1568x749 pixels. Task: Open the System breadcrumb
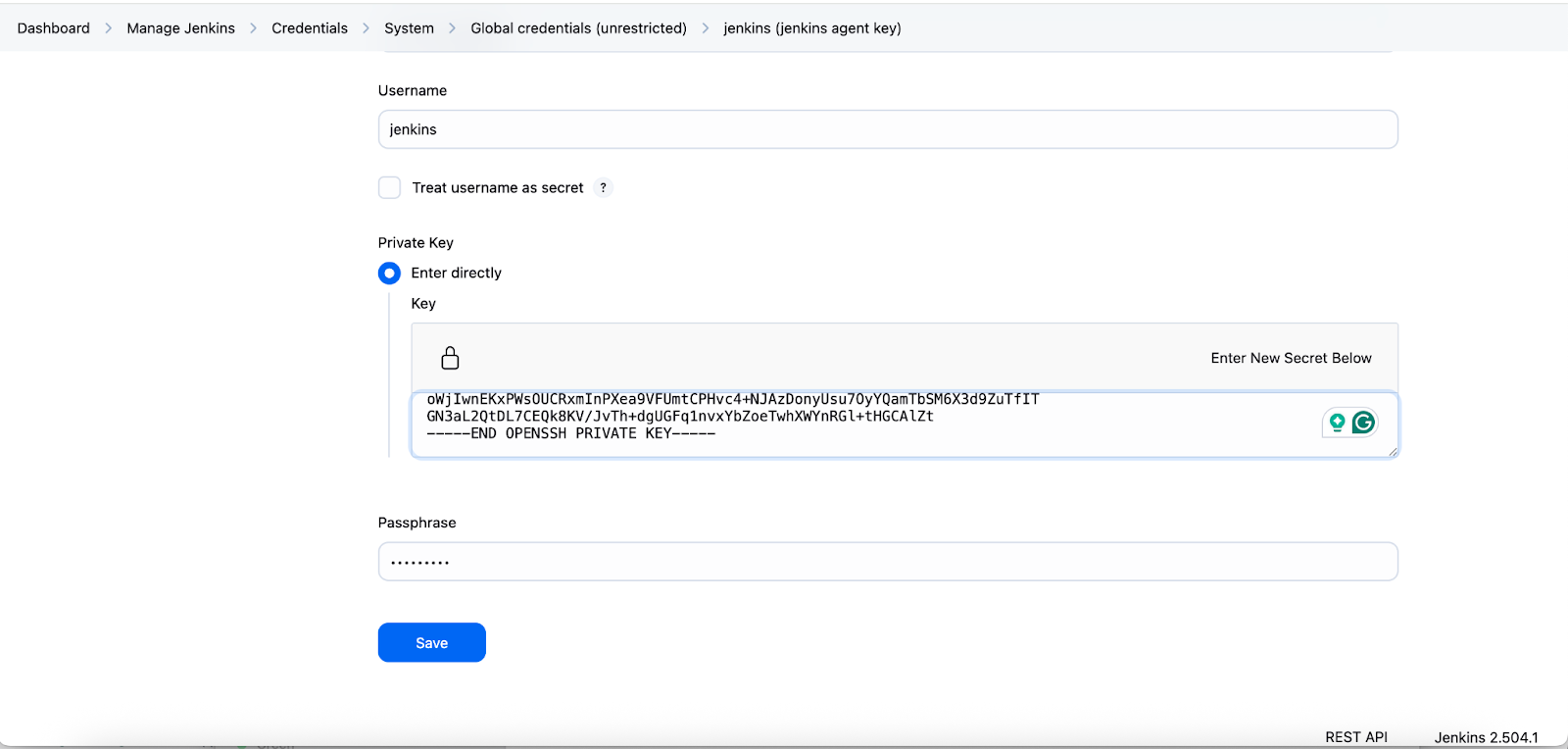(x=409, y=28)
